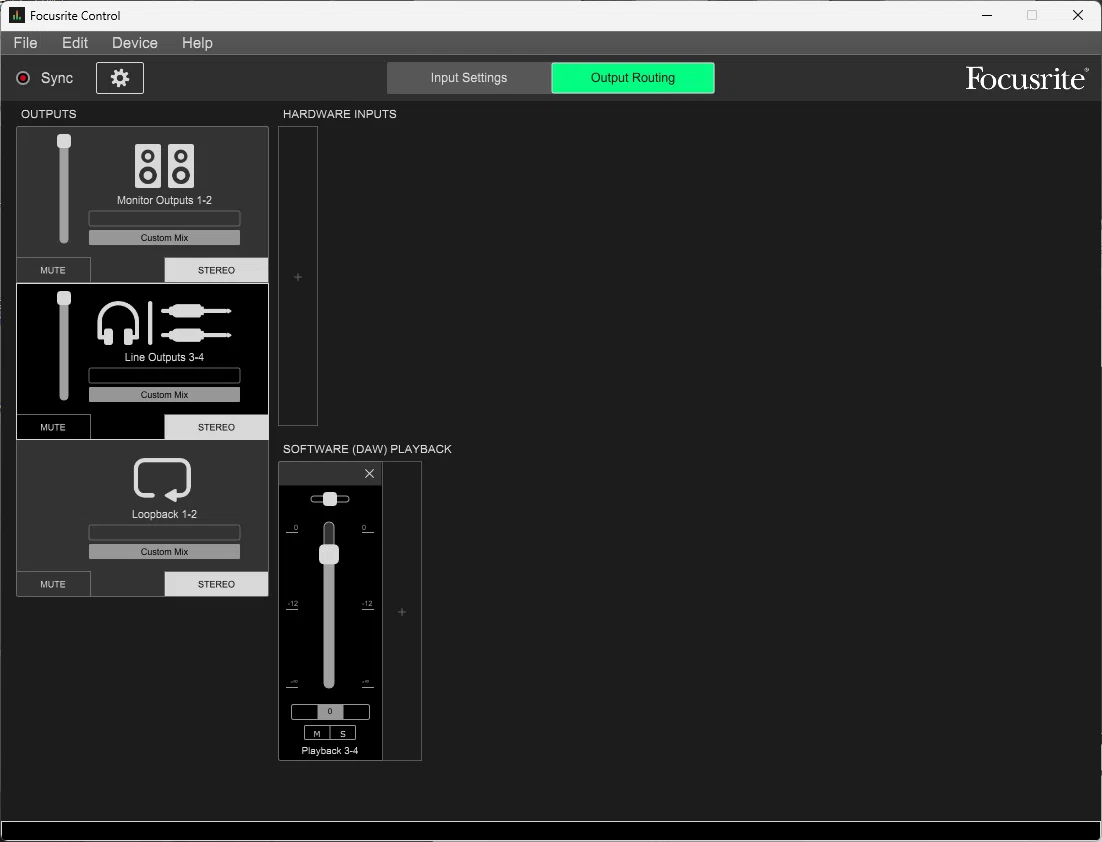Click the Playback 3-4 pan slider

click(330, 499)
